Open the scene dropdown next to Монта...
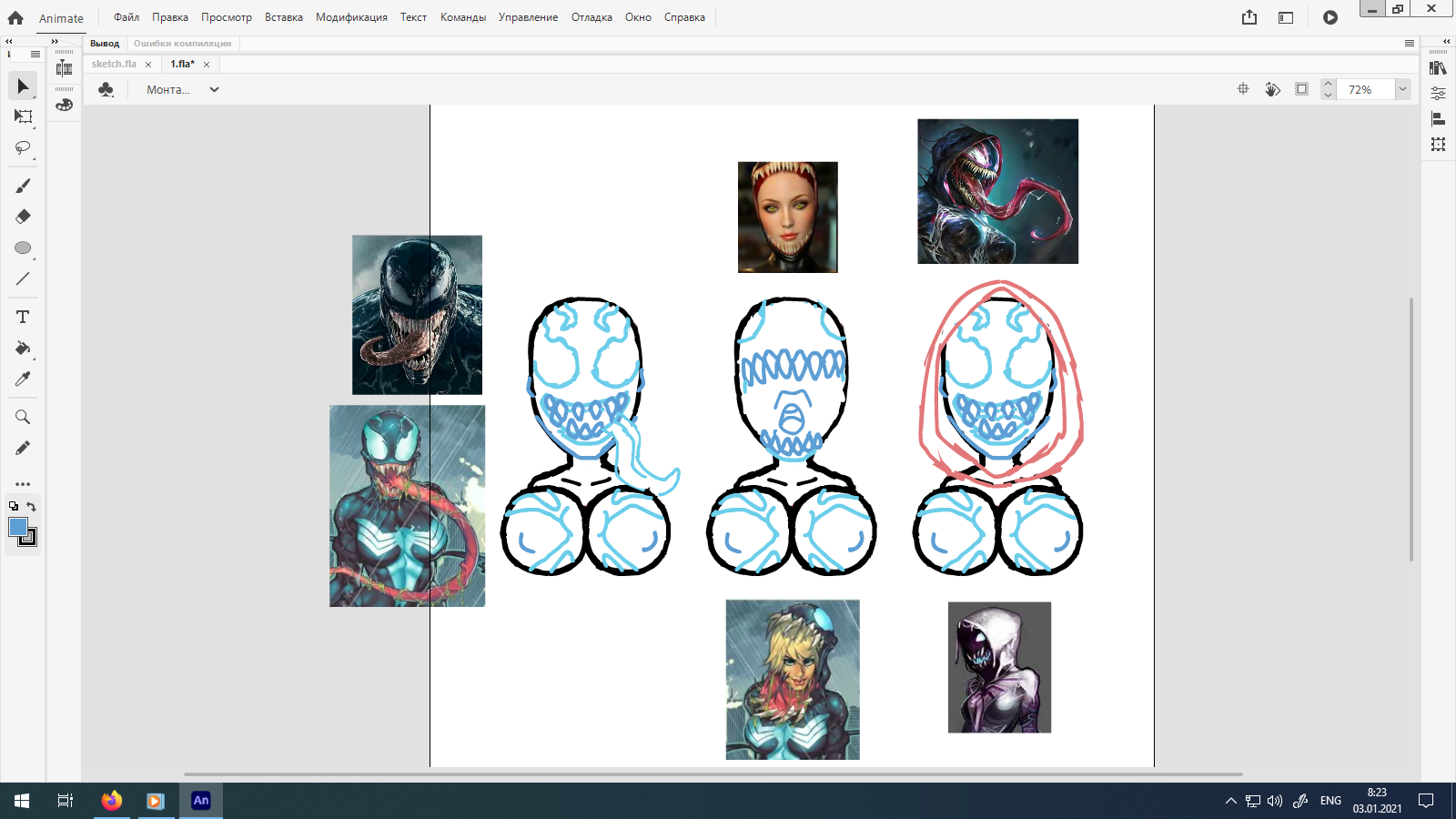Screen dimensions: 1456x819 tap(214, 89)
